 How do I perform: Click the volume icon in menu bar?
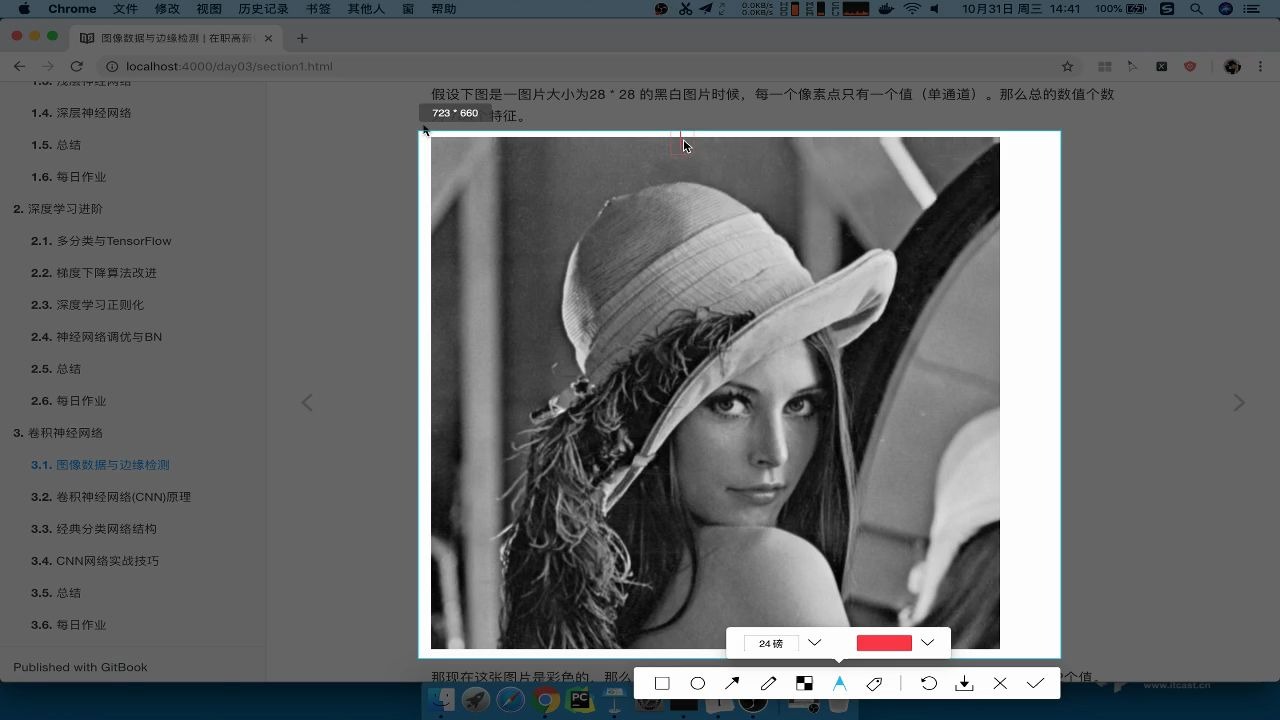(936, 9)
